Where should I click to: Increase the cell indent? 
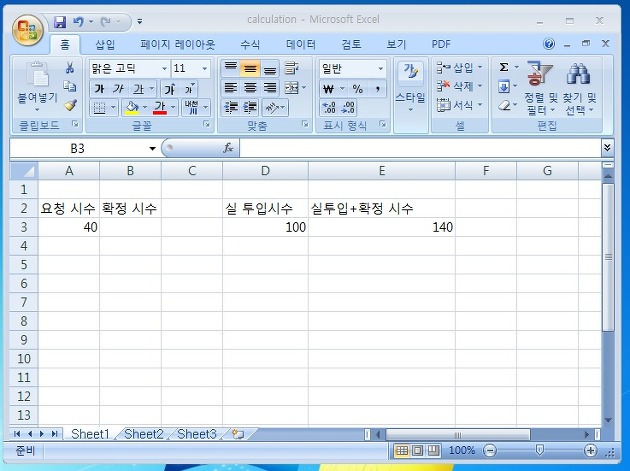[x=250, y=107]
